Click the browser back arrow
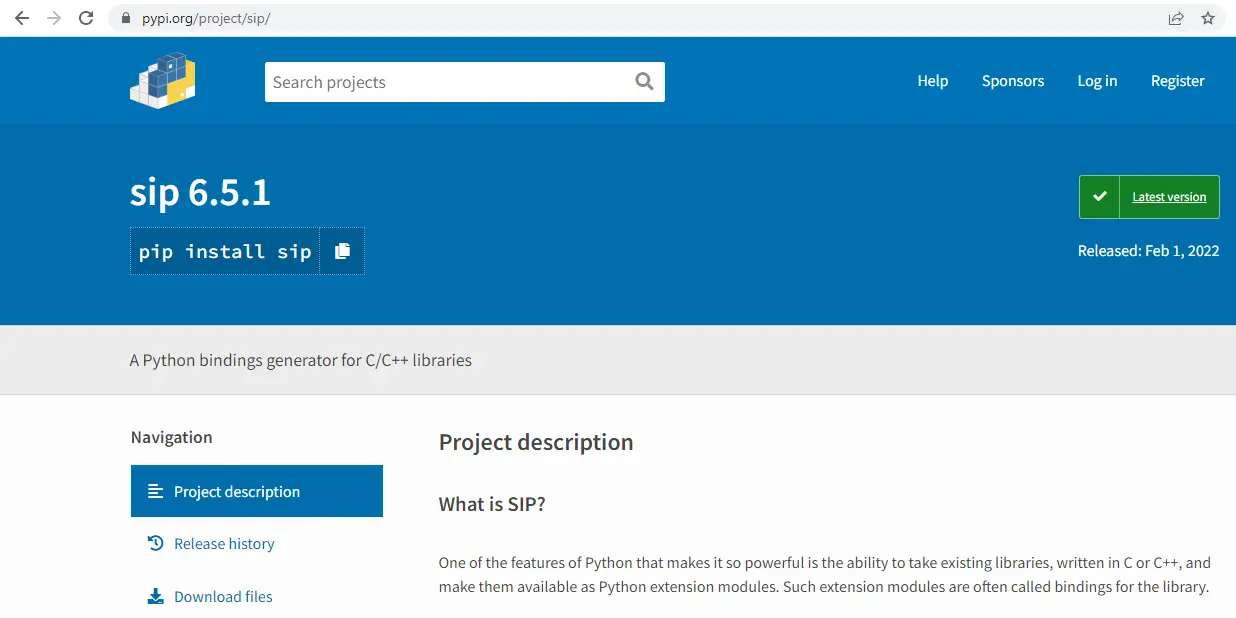The width and height of the screenshot is (1236, 618). pyautogui.click(x=22, y=18)
